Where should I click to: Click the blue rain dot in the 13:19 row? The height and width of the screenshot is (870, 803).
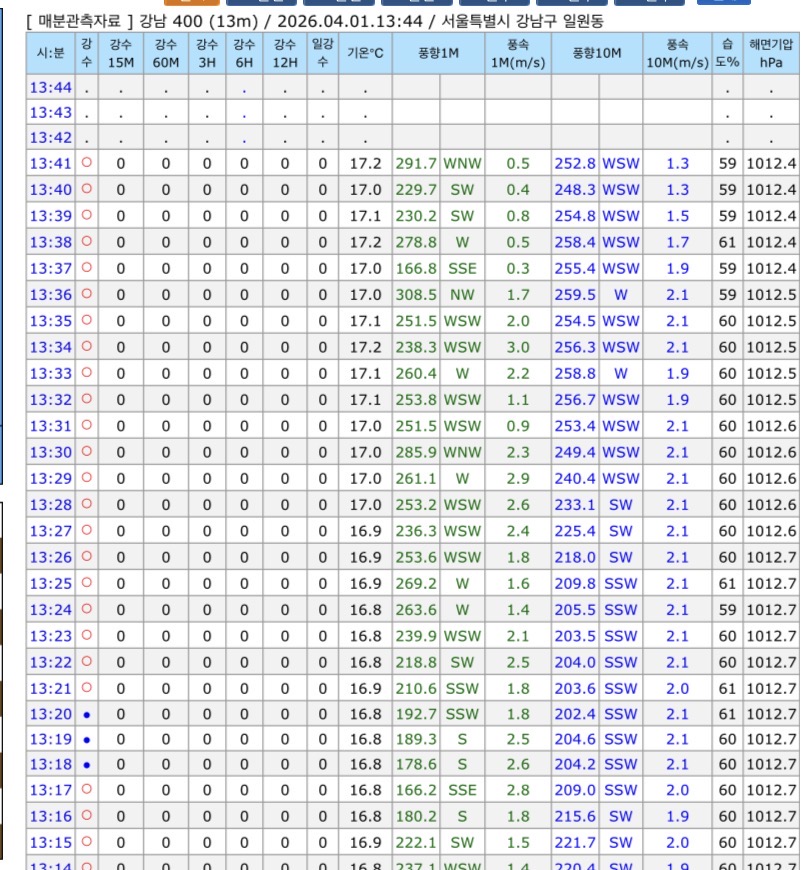(x=87, y=740)
